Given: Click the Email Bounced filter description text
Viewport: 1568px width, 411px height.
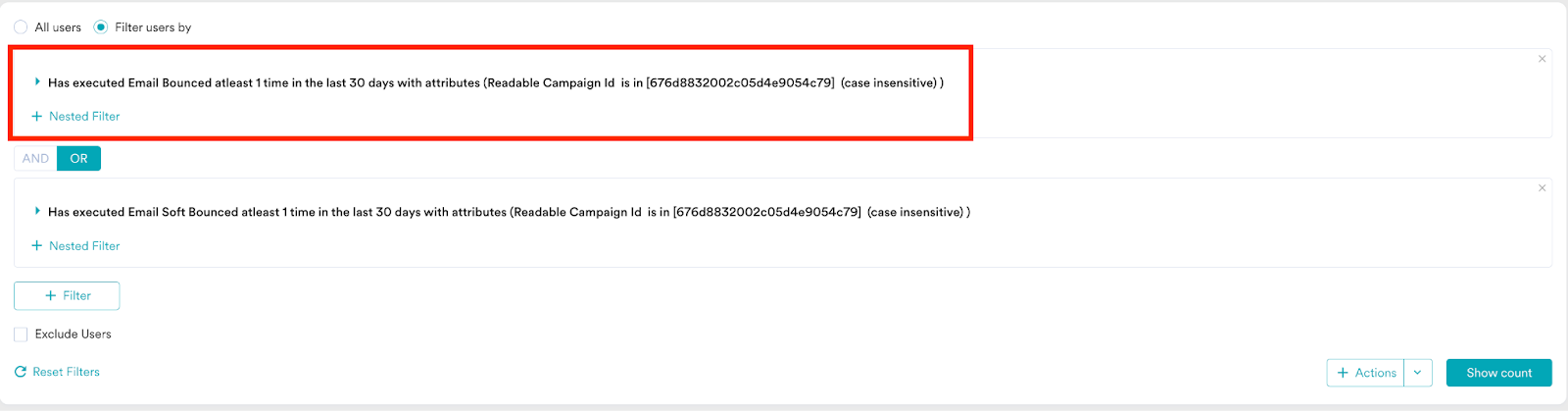Looking at the screenshot, I should click(495, 83).
